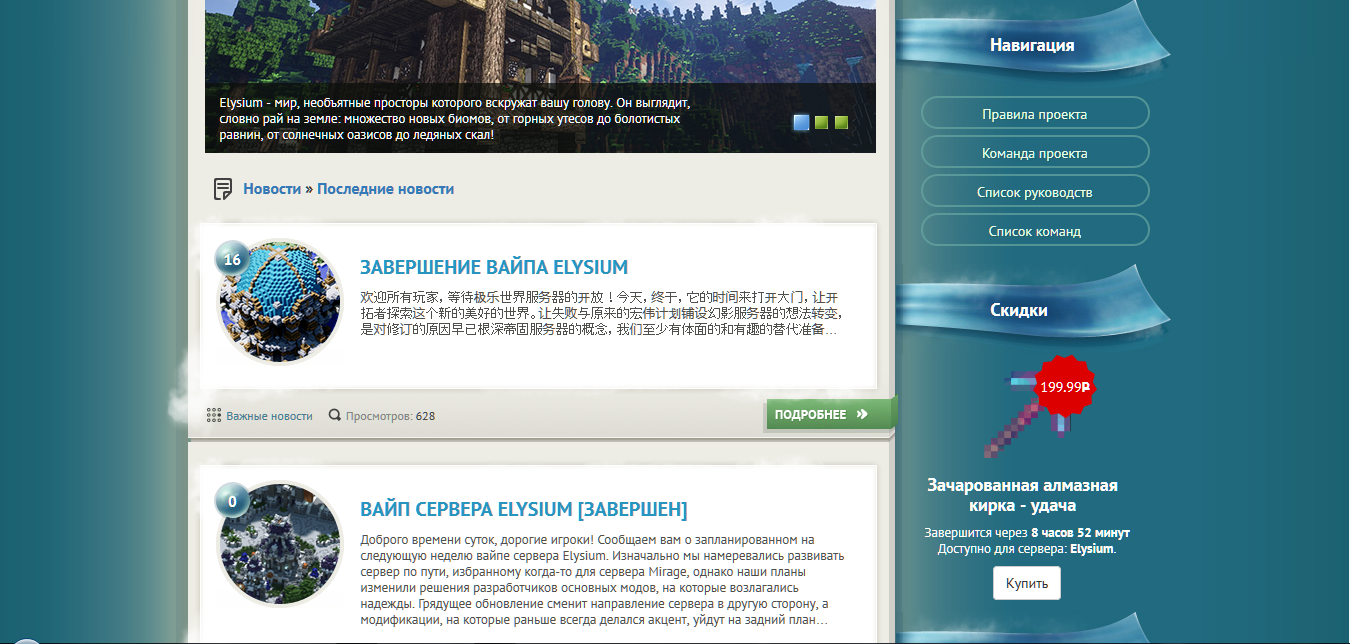Select the first blue slider indicator square
The height and width of the screenshot is (644, 1350).
pyautogui.click(x=802, y=122)
